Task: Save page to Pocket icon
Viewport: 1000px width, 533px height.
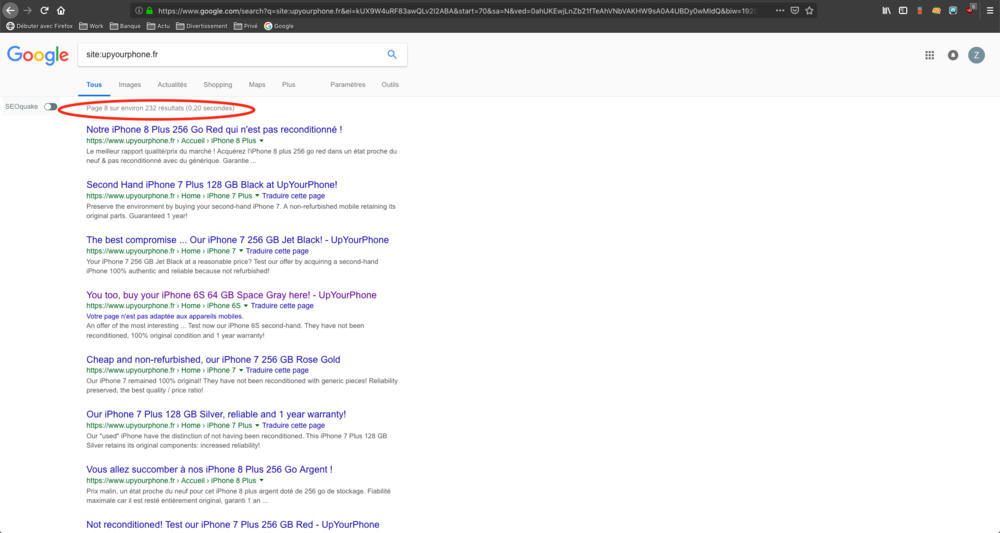Action: click(x=795, y=11)
